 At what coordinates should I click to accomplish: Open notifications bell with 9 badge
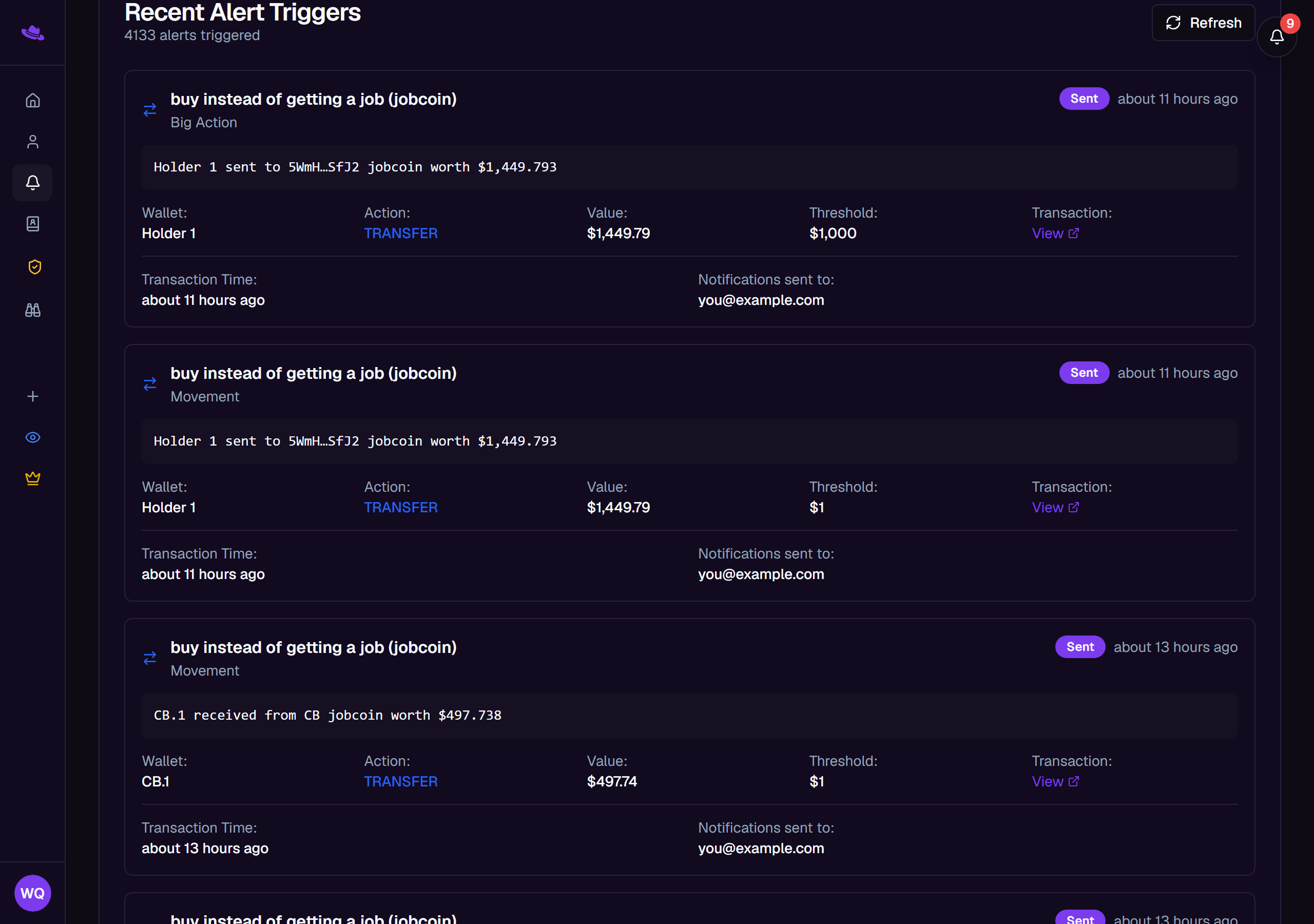(1277, 36)
